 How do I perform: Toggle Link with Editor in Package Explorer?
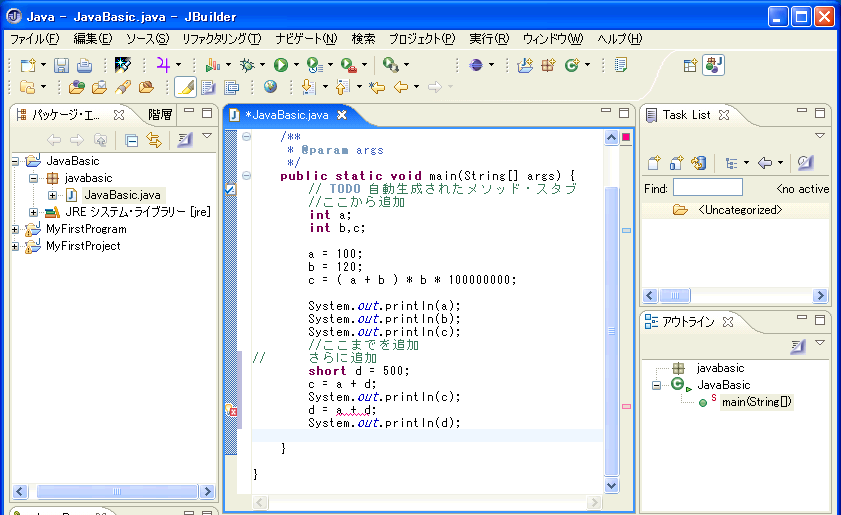click(154, 140)
